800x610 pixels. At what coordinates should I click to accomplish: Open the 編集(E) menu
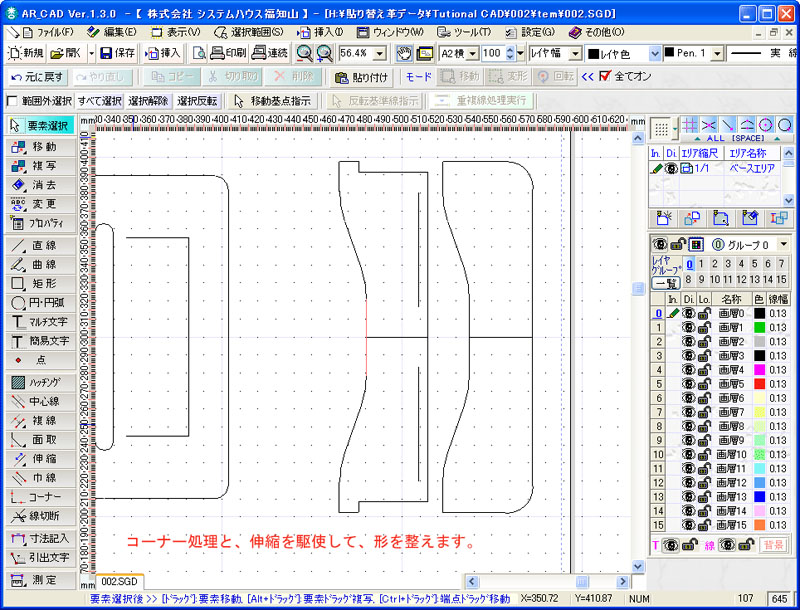click(x=112, y=33)
